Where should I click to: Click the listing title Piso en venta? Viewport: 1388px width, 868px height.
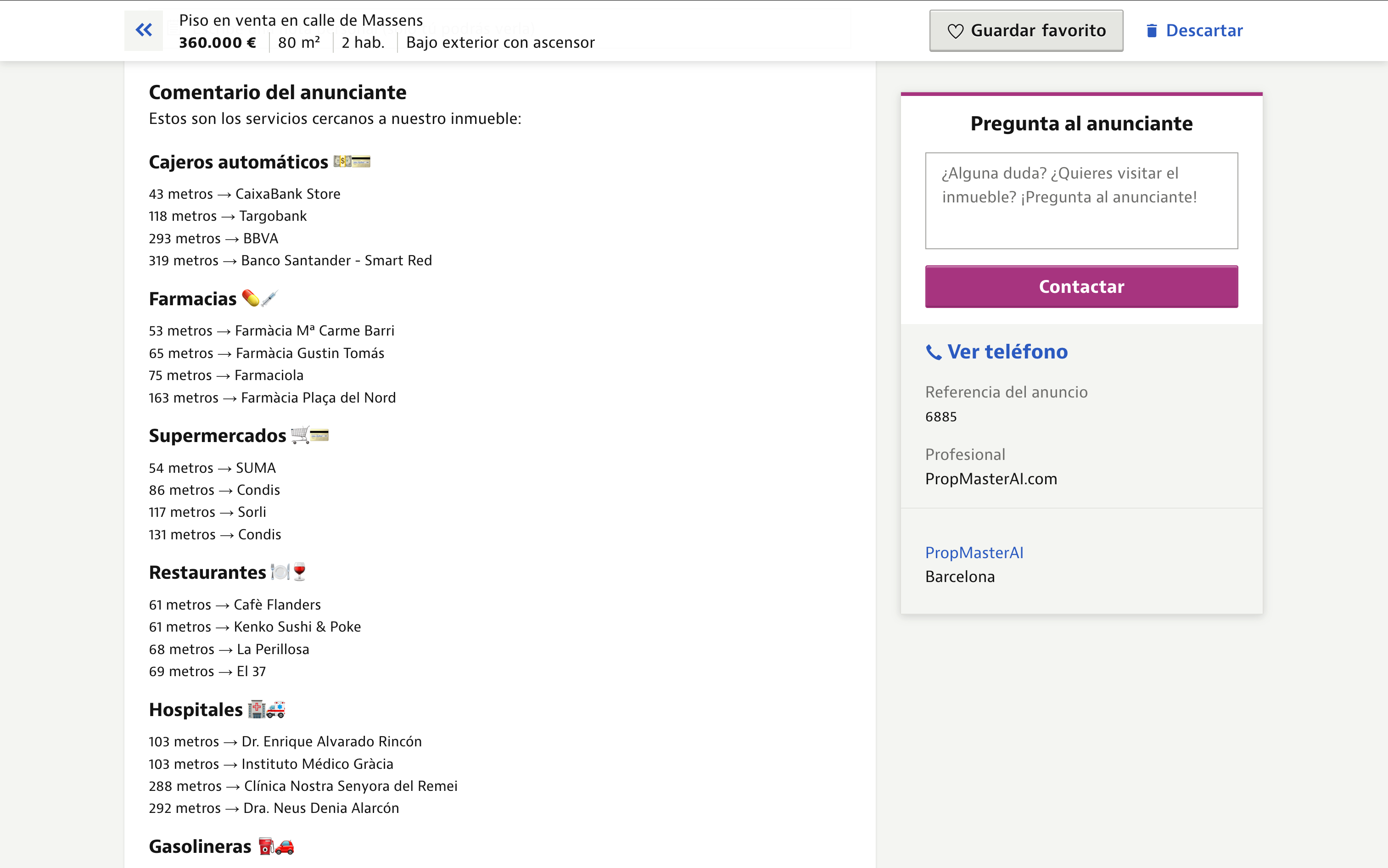click(301, 20)
